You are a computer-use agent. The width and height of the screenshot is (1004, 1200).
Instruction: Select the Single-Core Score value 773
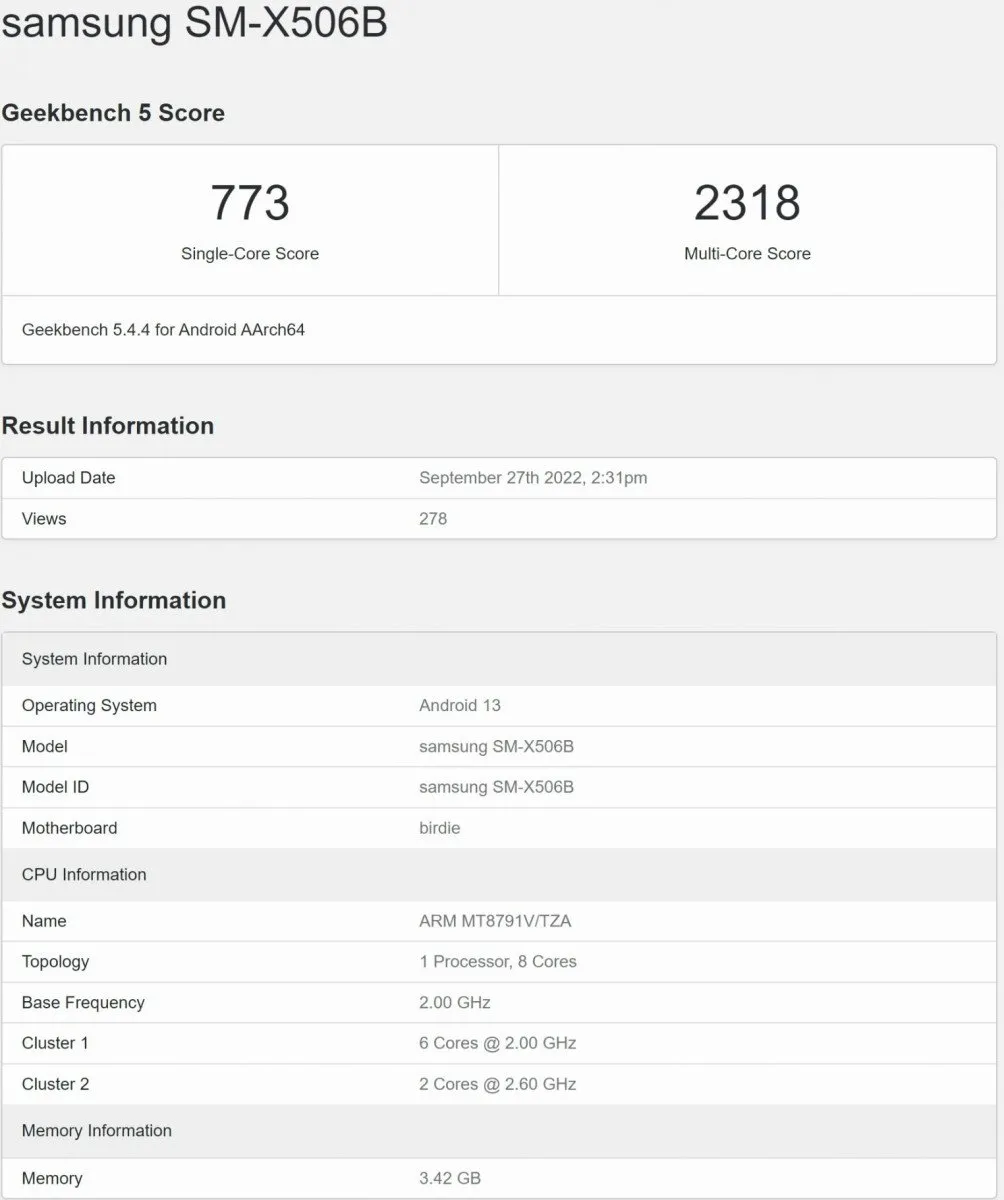pyautogui.click(x=249, y=204)
